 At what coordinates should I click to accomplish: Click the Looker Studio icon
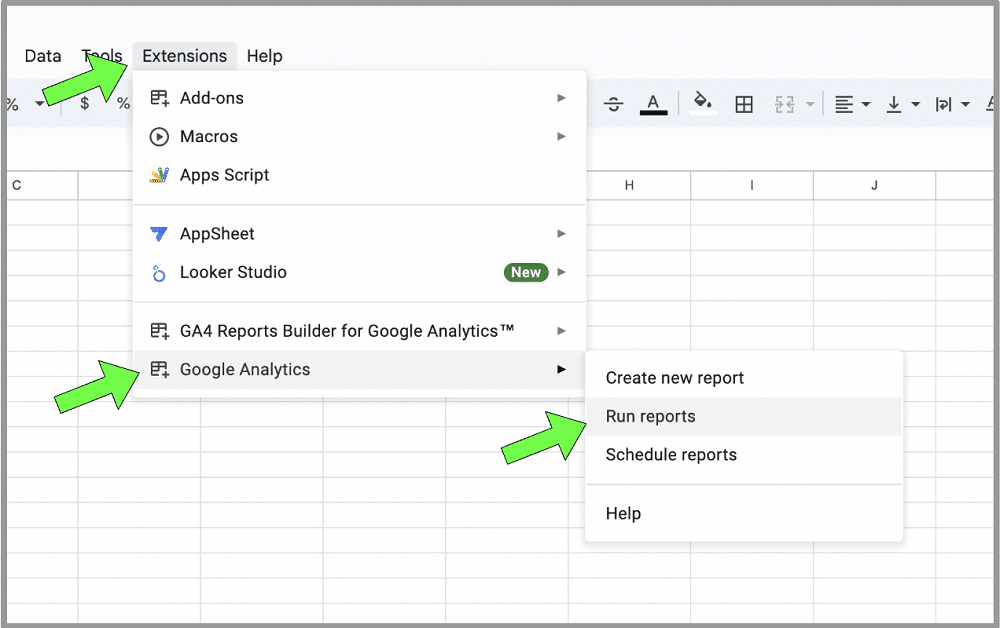click(160, 272)
